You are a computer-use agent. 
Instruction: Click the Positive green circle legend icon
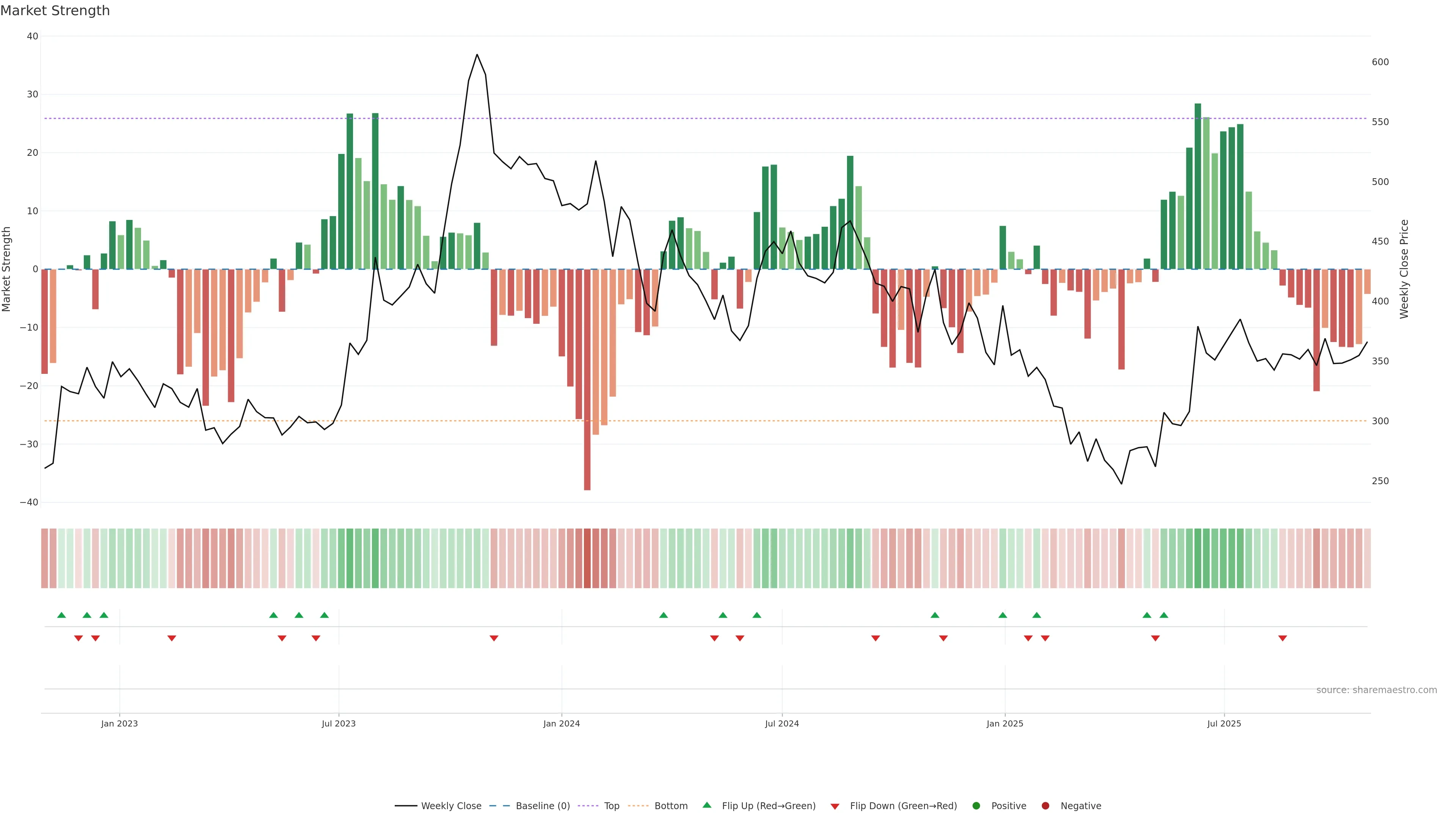coord(976,805)
